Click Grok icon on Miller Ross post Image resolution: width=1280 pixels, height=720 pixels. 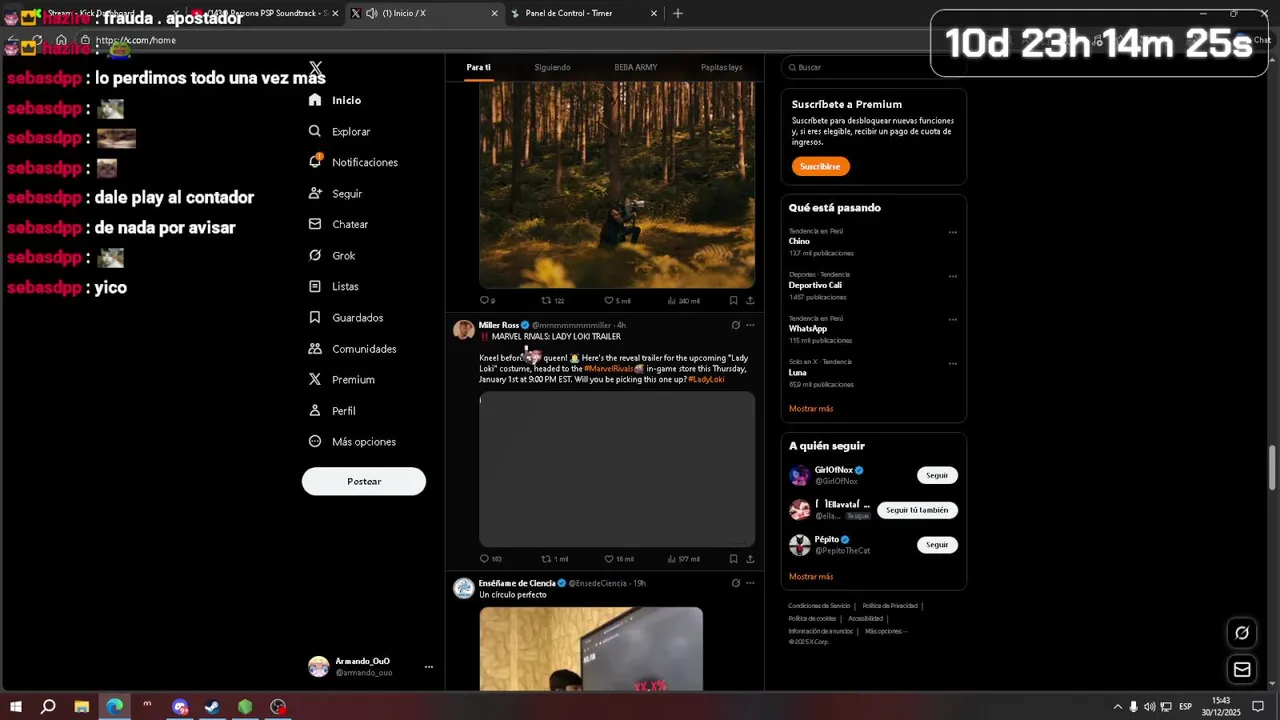(735, 325)
